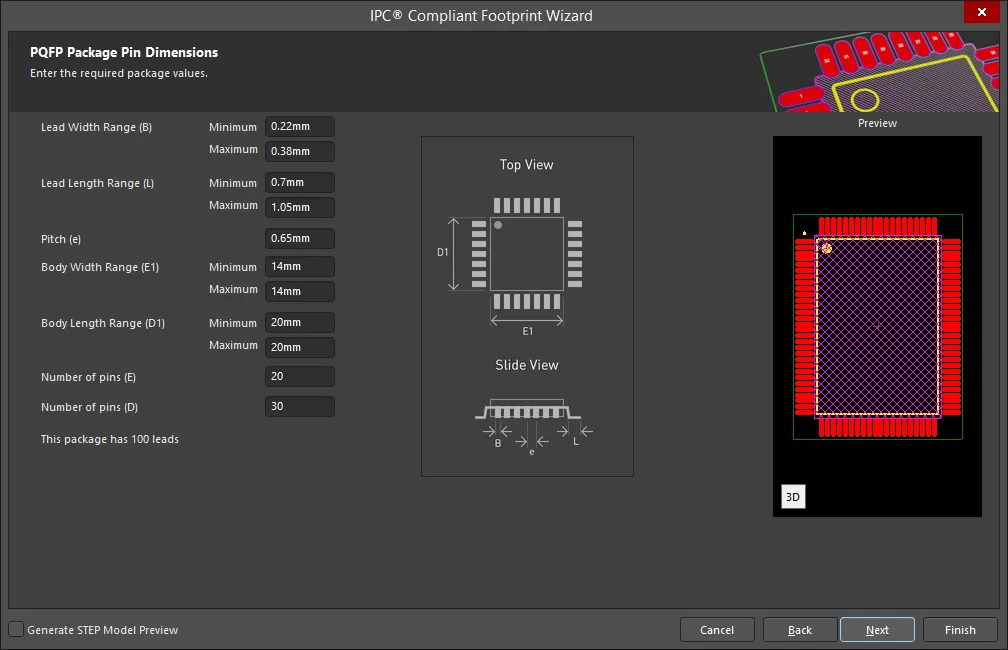Click the footprint preview image
The width and height of the screenshot is (1008, 650).
pyautogui.click(x=877, y=326)
